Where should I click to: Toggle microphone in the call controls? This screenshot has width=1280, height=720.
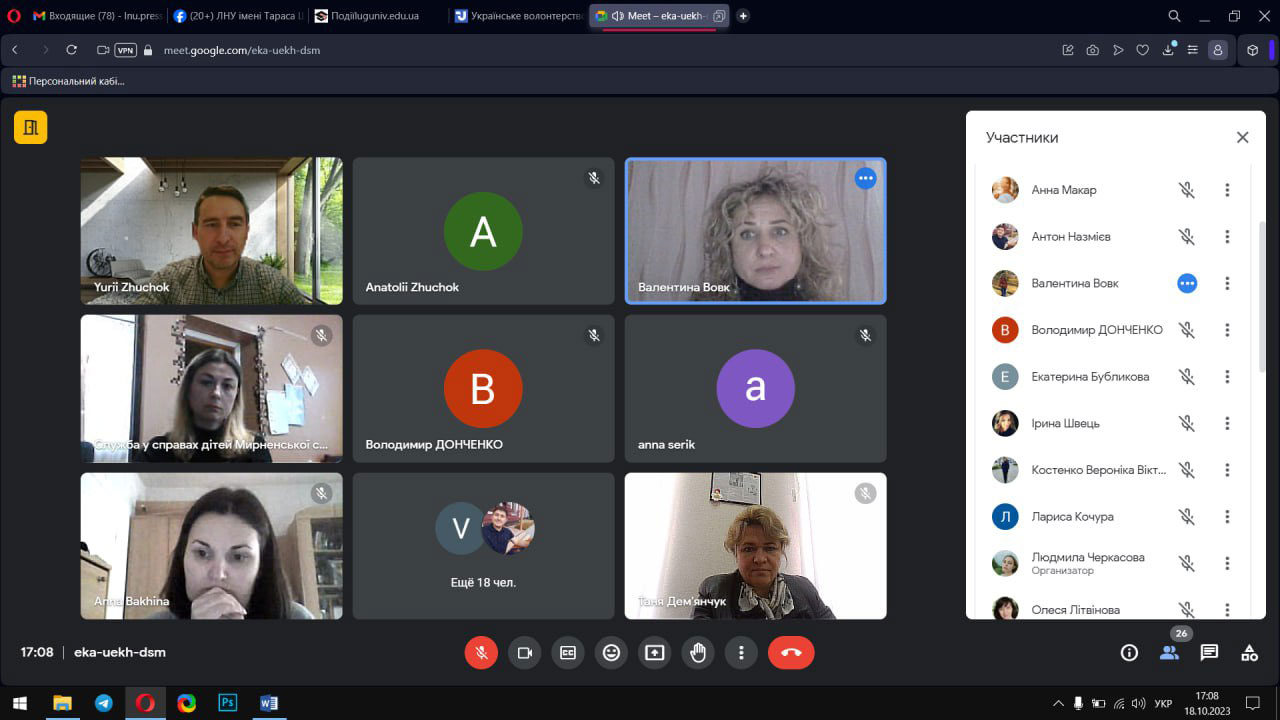[x=481, y=653]
